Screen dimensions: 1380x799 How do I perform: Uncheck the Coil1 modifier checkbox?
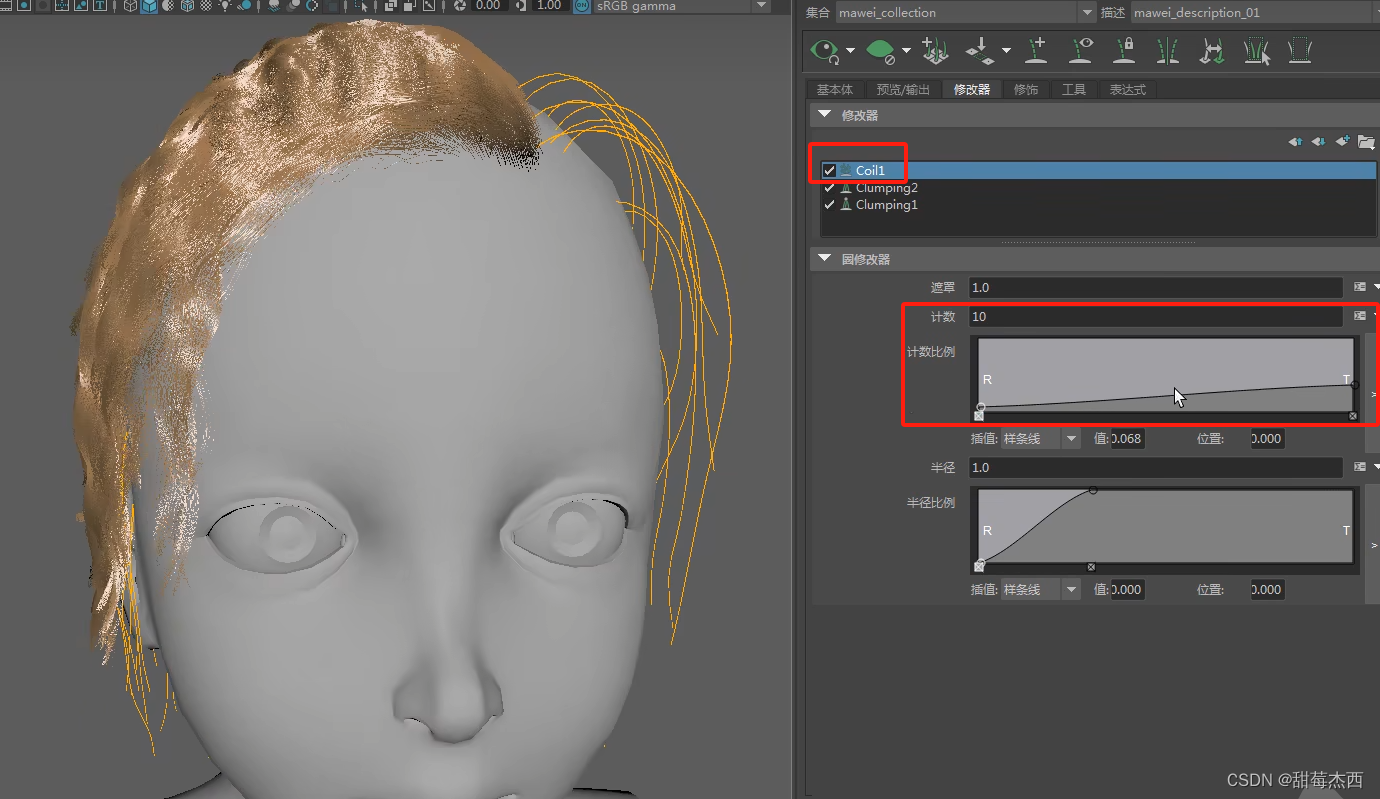click(828, 170)
